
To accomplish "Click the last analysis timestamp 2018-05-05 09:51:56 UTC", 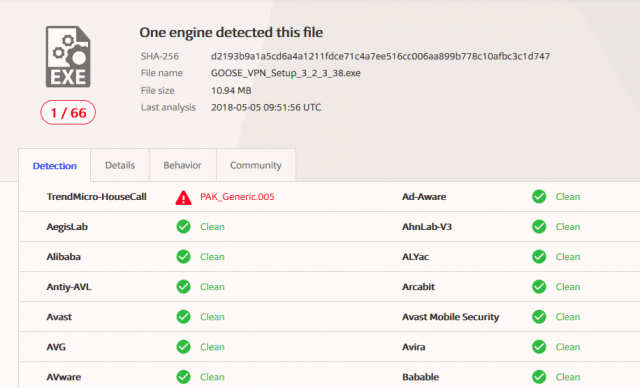I will coord(266,107).
